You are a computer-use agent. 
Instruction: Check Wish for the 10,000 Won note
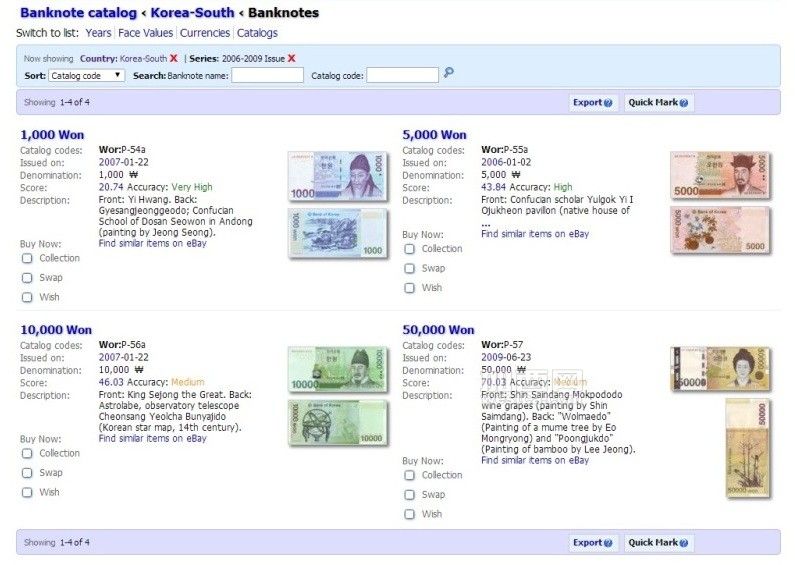click(27, 493)
